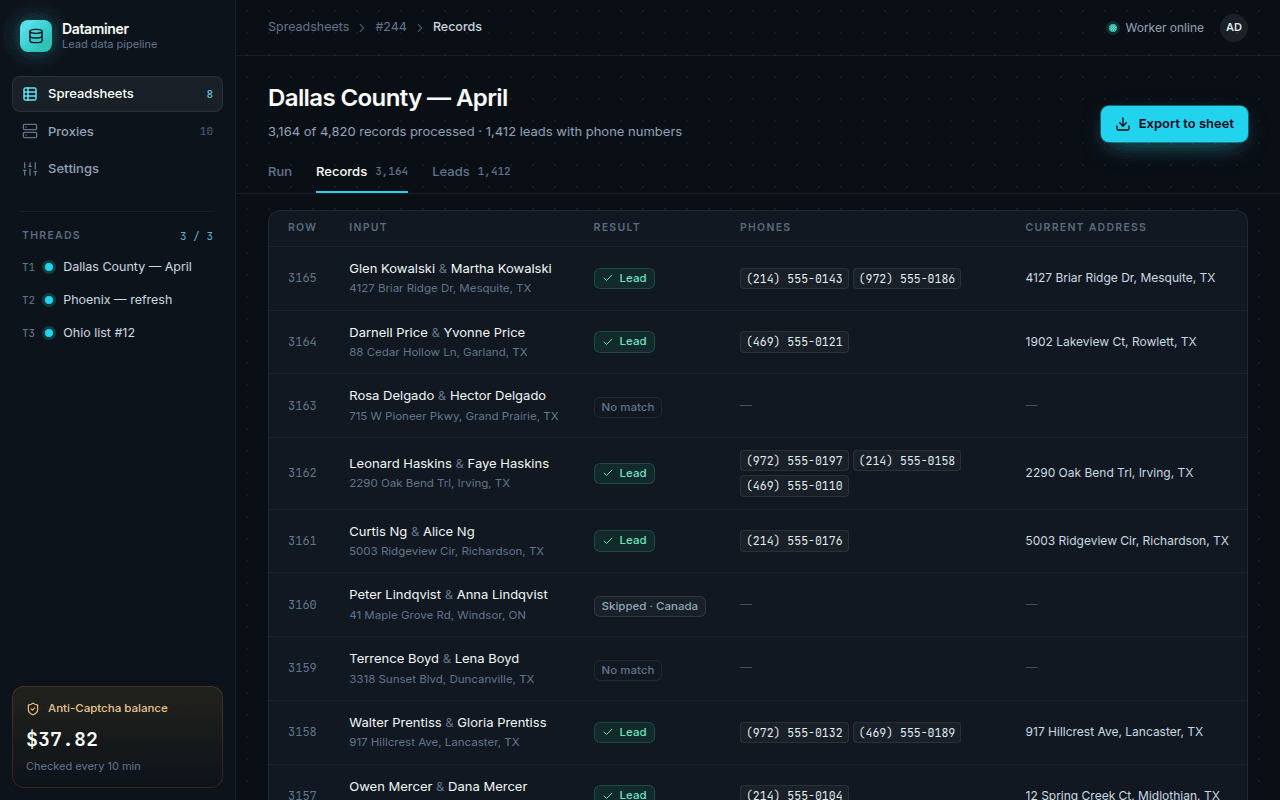Click the Lead badge on Glen Kowalski row

(x=624, y=278)
